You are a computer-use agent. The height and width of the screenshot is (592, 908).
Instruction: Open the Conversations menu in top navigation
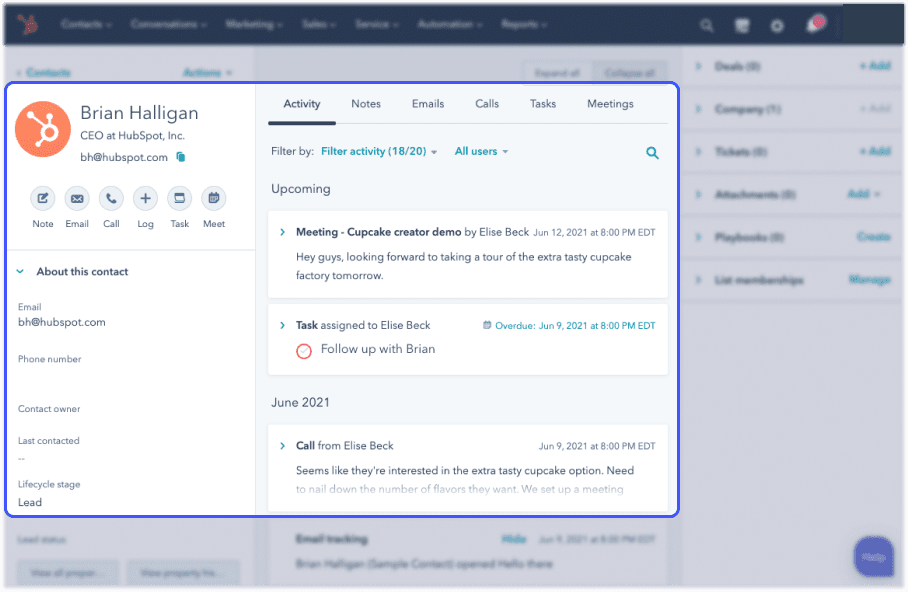click(x=168, y=24)
